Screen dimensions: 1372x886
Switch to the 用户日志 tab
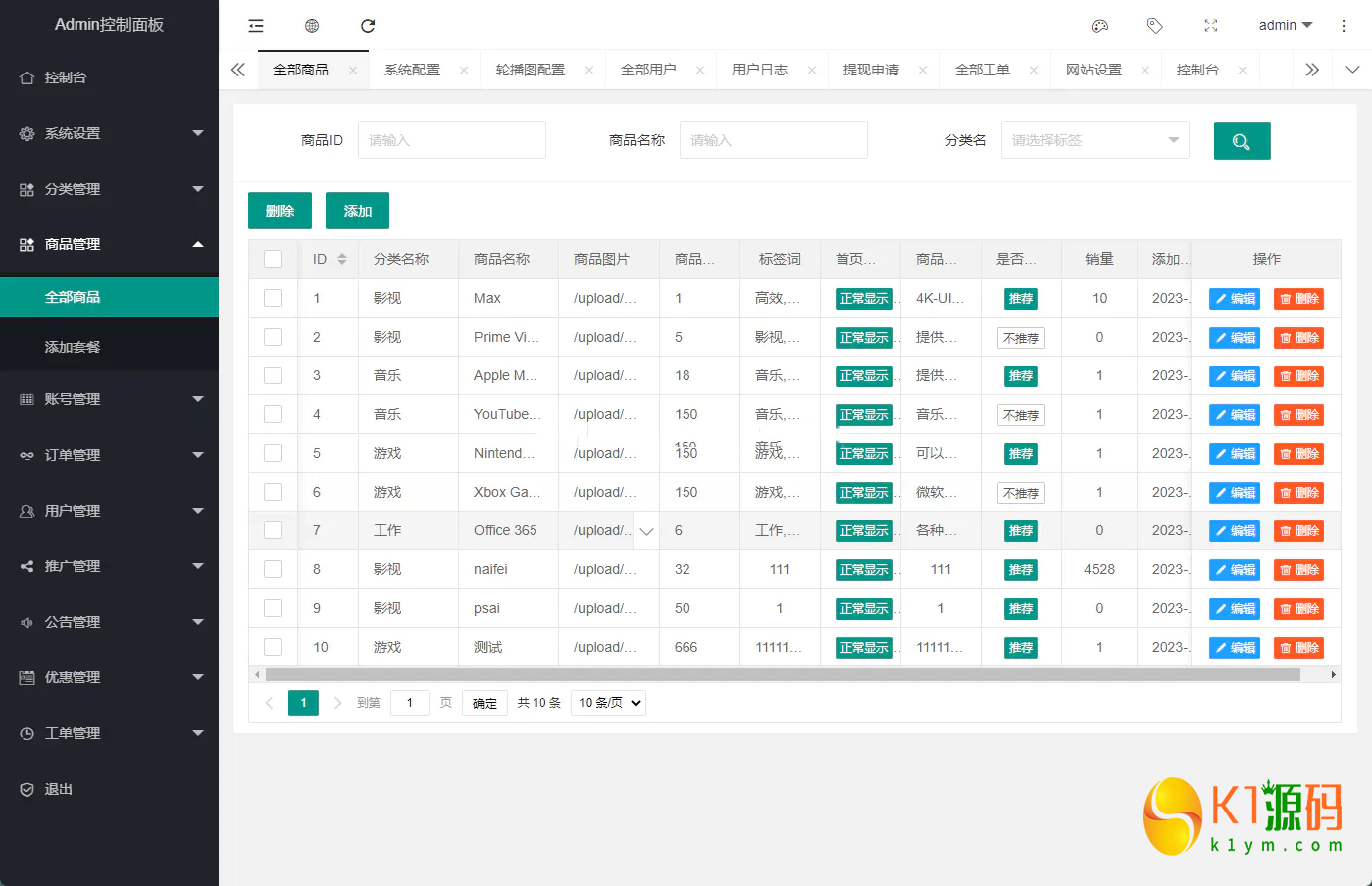pos(760,70)
